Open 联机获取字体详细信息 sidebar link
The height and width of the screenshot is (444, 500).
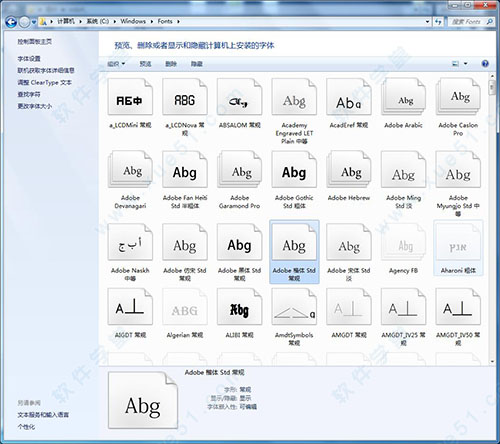pyautogui.click(x=46, y=70)
